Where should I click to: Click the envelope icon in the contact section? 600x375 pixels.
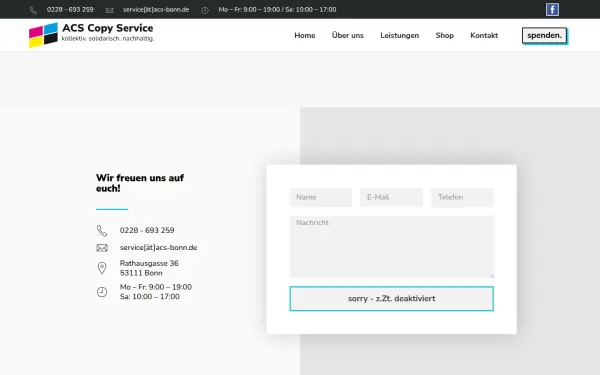pos(102,248)
